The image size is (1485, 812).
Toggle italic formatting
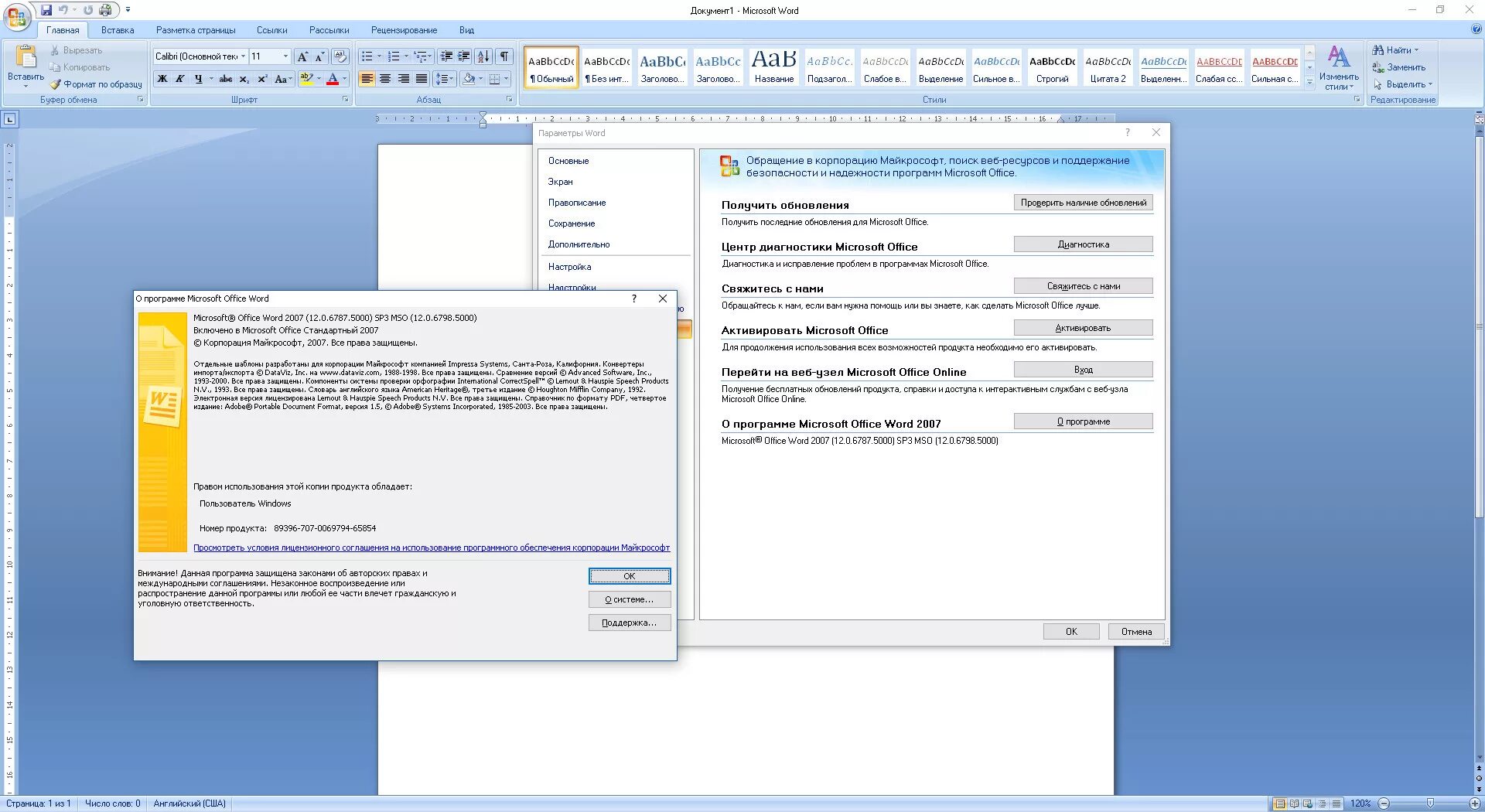click(x=179, y=78)
